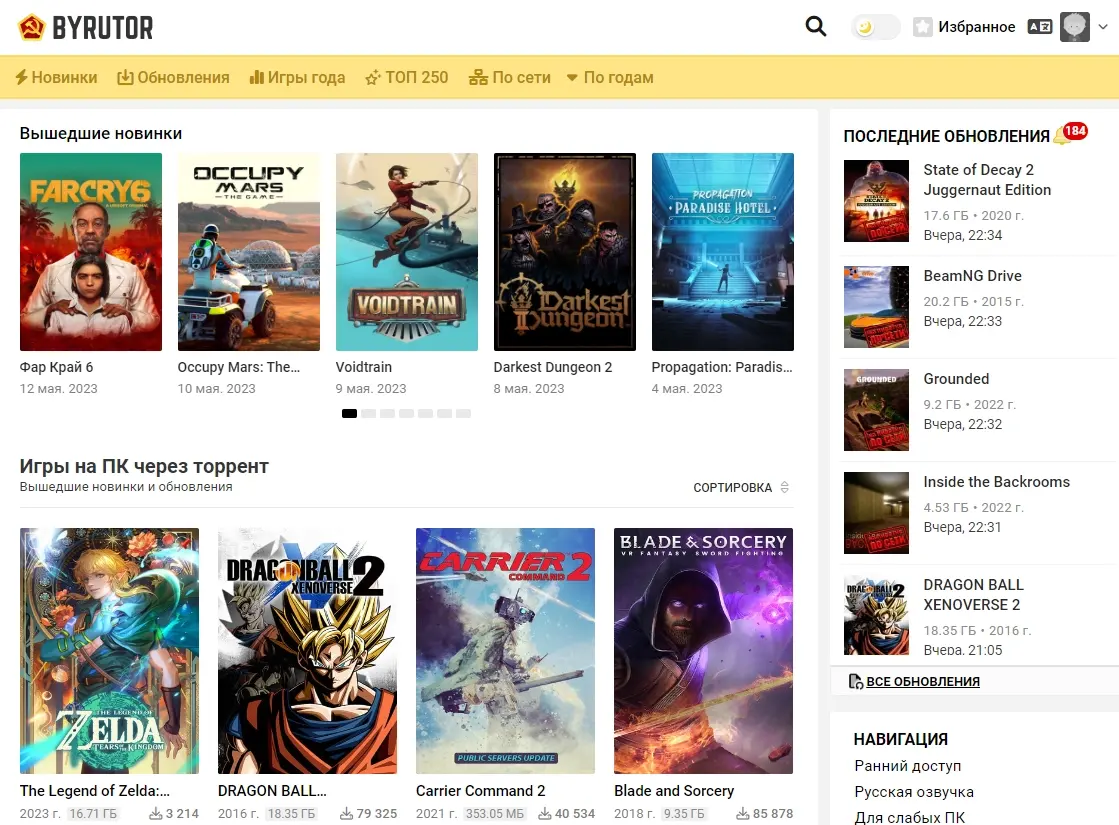Open the Сортировка sorting dropdown
1119x825 pixels.
741,488
